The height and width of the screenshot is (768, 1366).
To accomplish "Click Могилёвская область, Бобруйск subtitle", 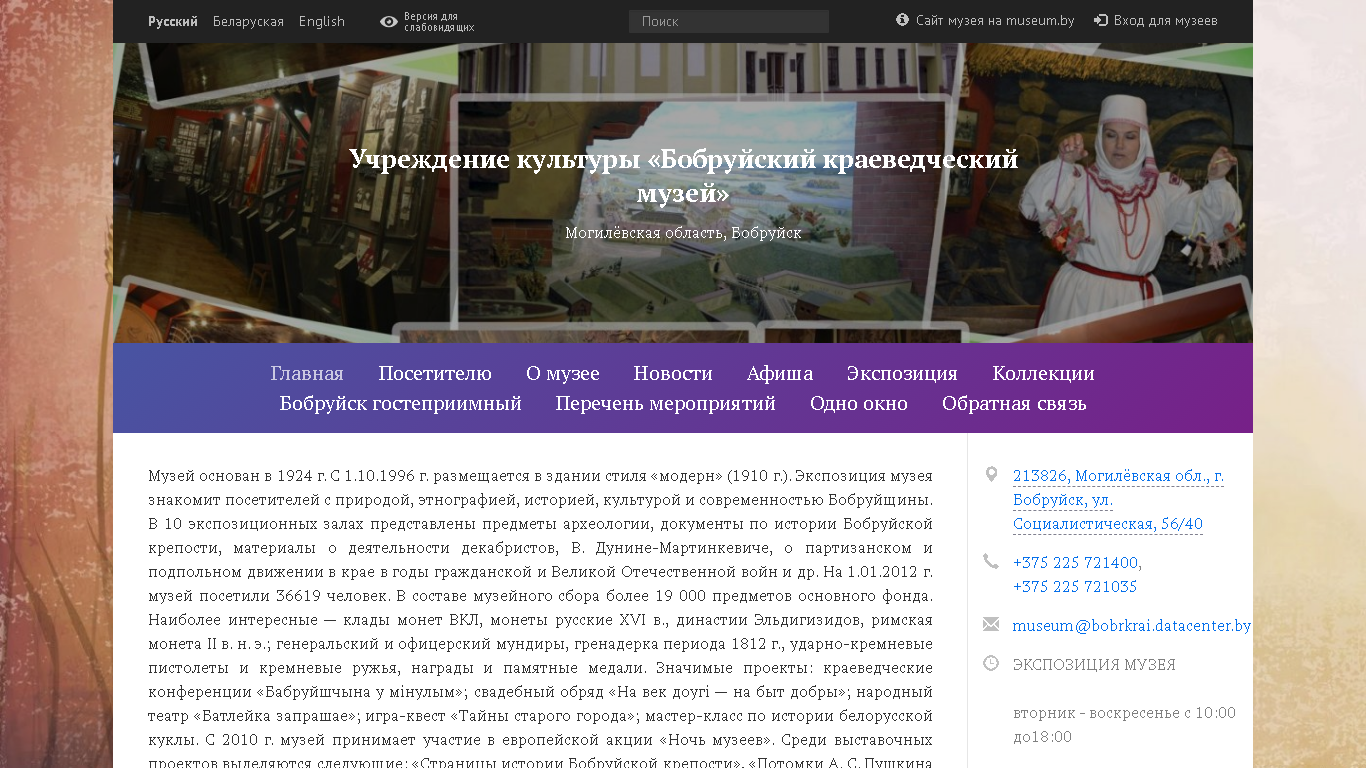I will pyautogui.click(x=683, y=233).
